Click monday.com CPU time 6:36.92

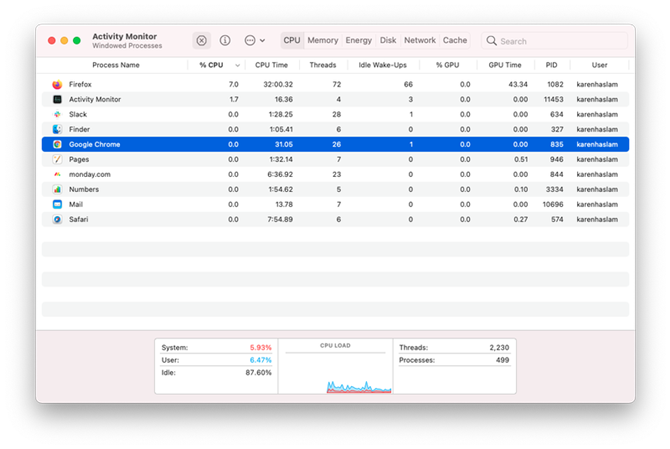[280, 174]
